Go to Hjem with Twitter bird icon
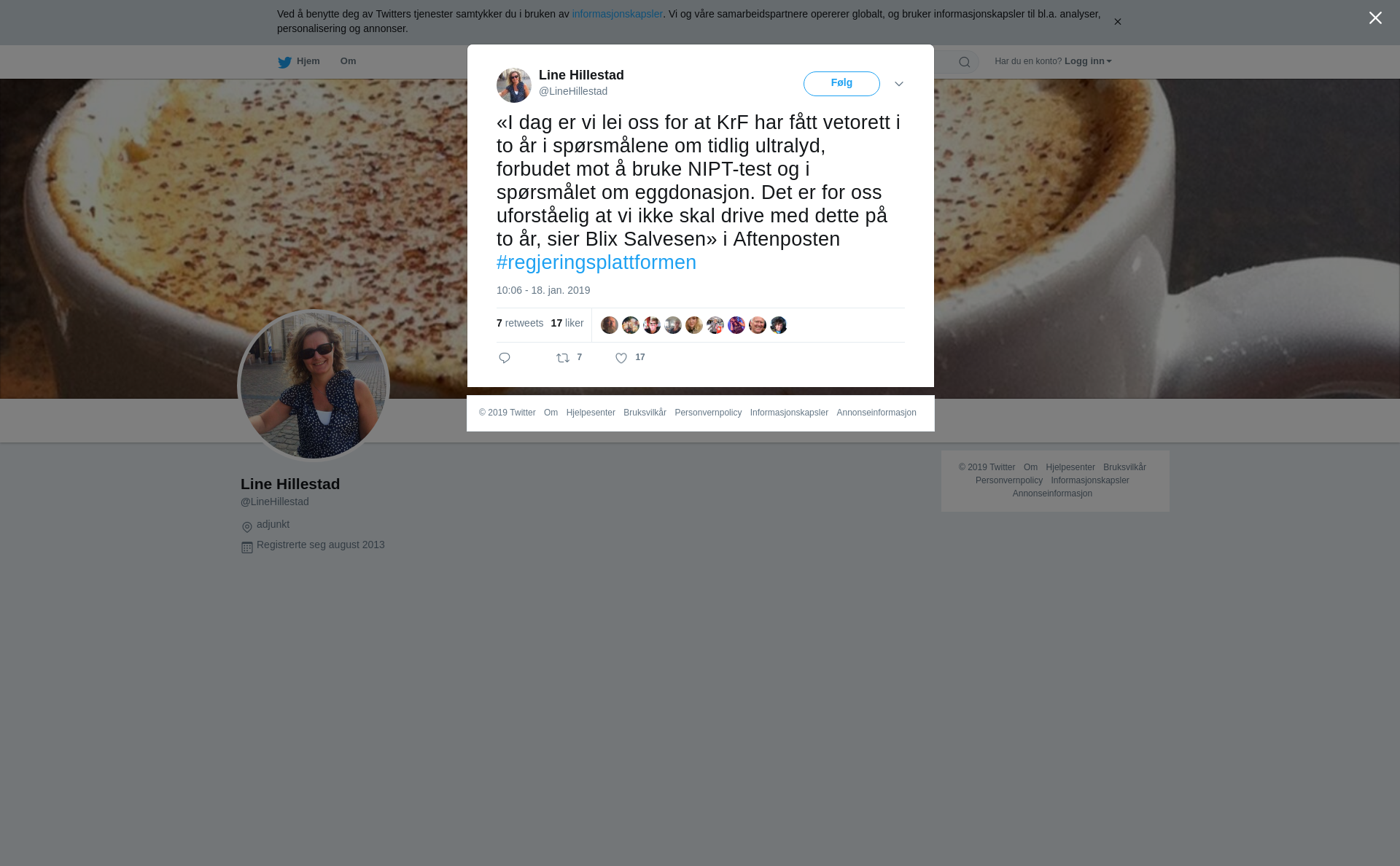This screenshot has height=866, width=1400. pyautogui.click(x=299, y=62)
